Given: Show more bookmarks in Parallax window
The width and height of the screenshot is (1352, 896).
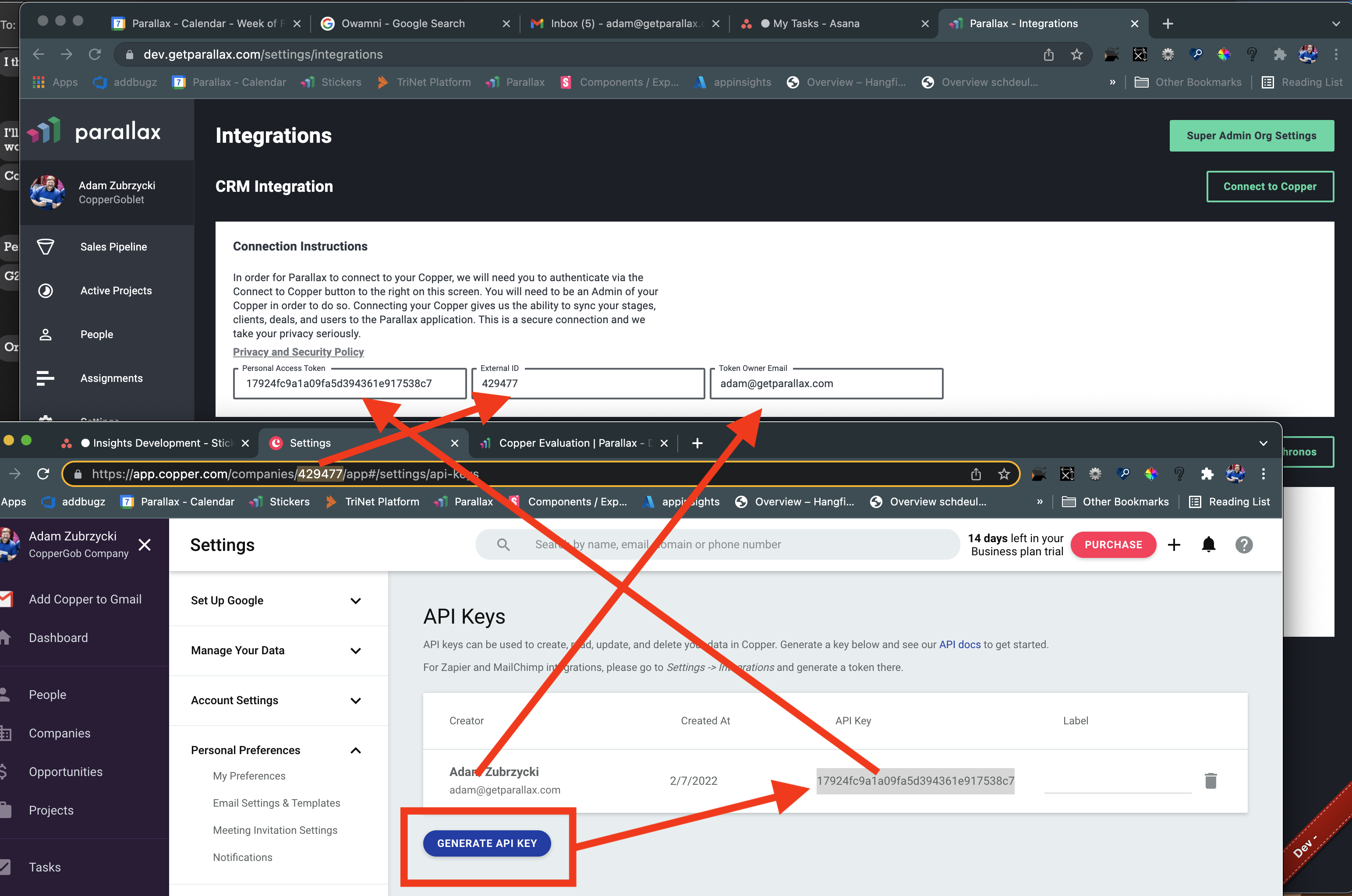Looking at the screenshot, I should [x=1112, y=82].
